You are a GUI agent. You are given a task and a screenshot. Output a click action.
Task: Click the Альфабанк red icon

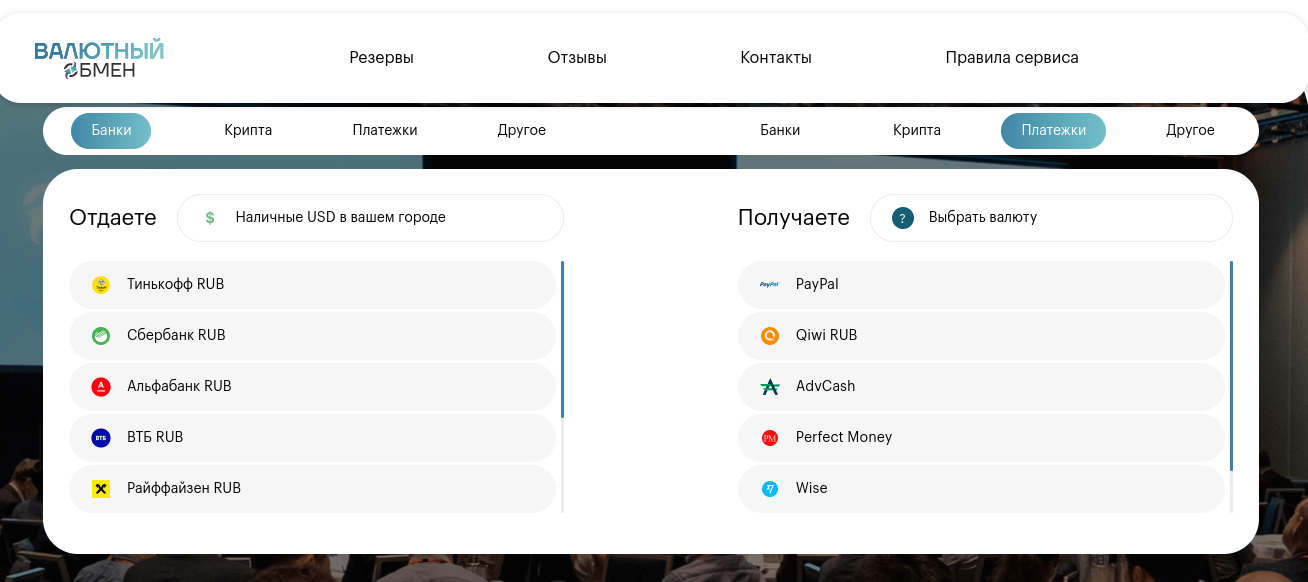click(101, 386)
